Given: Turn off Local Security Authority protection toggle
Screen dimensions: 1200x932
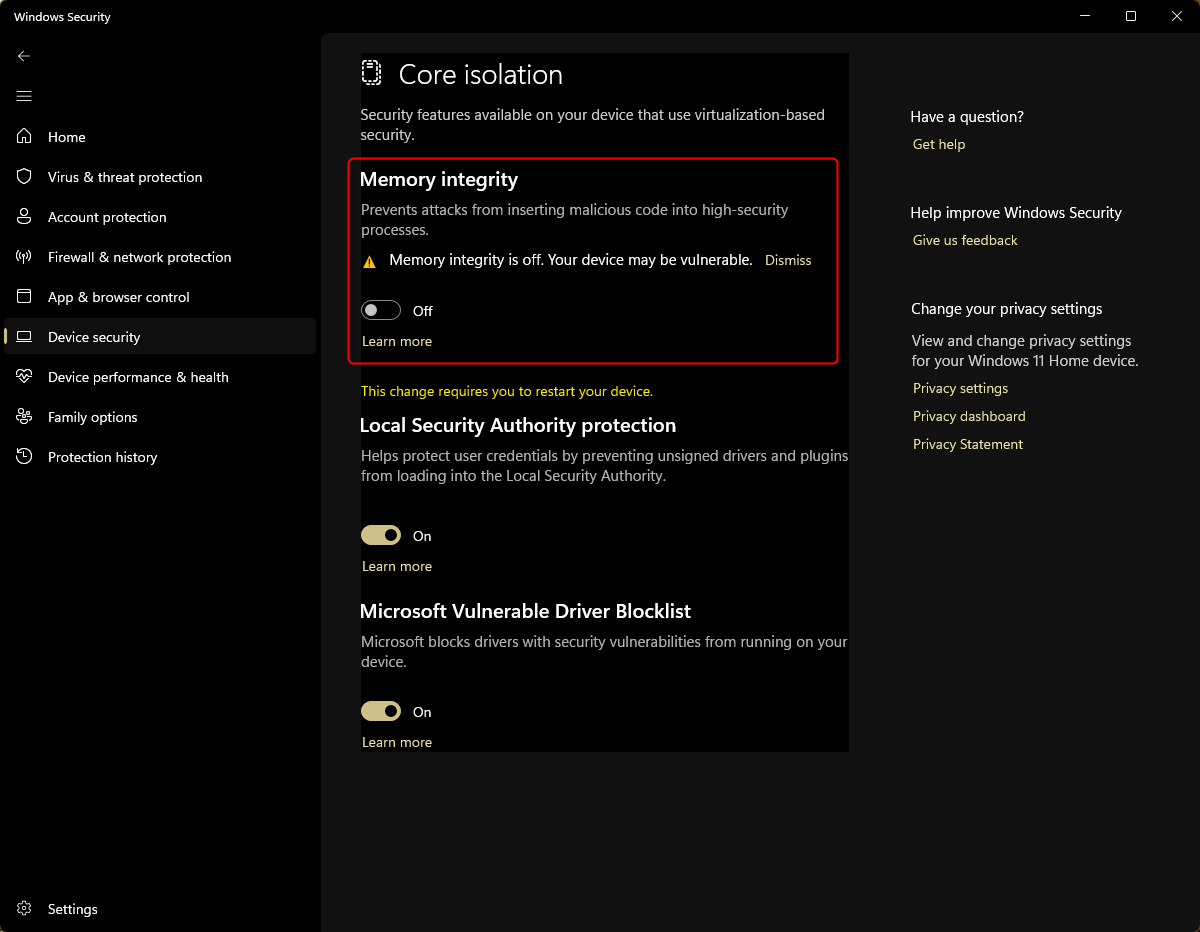Looking at the screenshot, I should tap(381, 536).
